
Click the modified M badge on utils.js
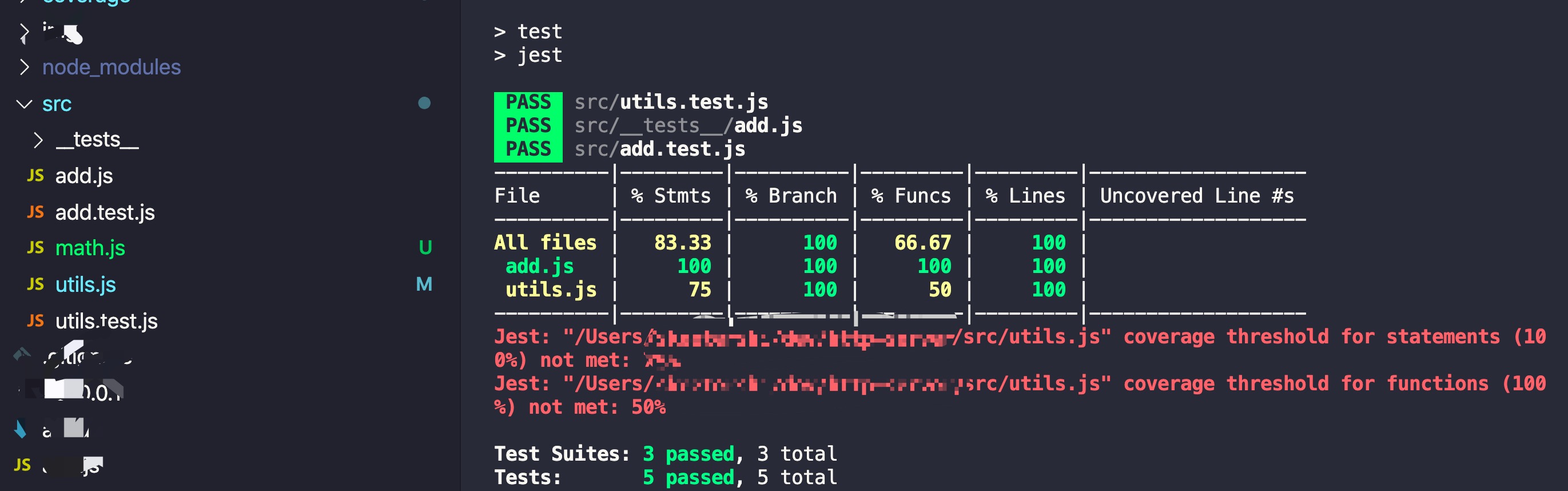pyautogui.click(x=424, y=284)
